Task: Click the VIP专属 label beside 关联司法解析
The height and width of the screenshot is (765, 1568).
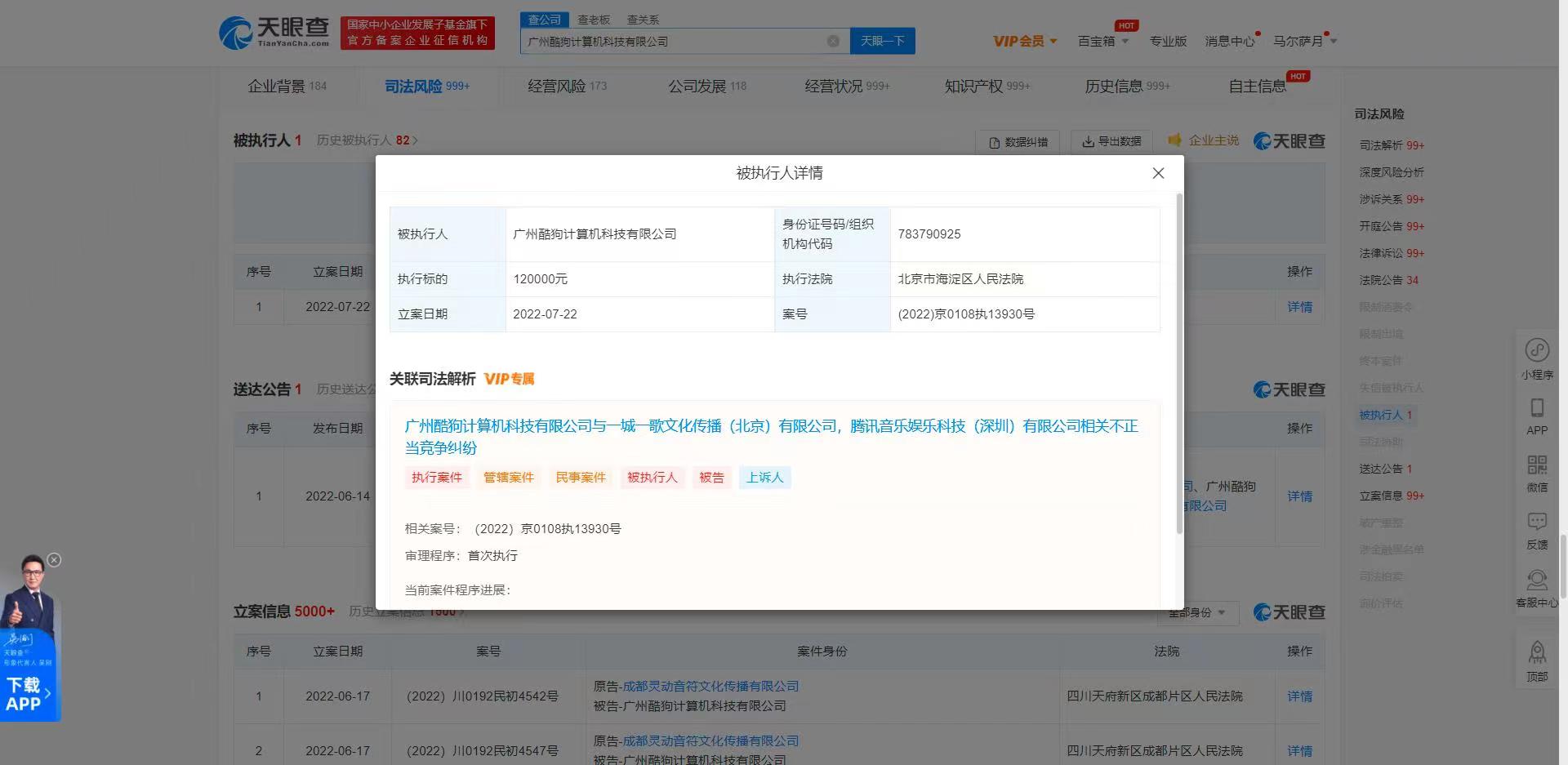Action: pos(509,379)
